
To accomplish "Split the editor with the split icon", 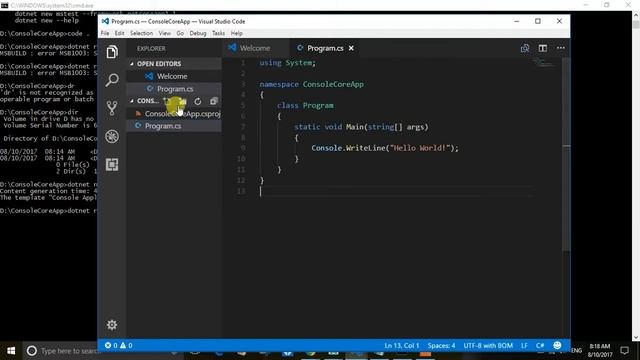I will (542, 48).
